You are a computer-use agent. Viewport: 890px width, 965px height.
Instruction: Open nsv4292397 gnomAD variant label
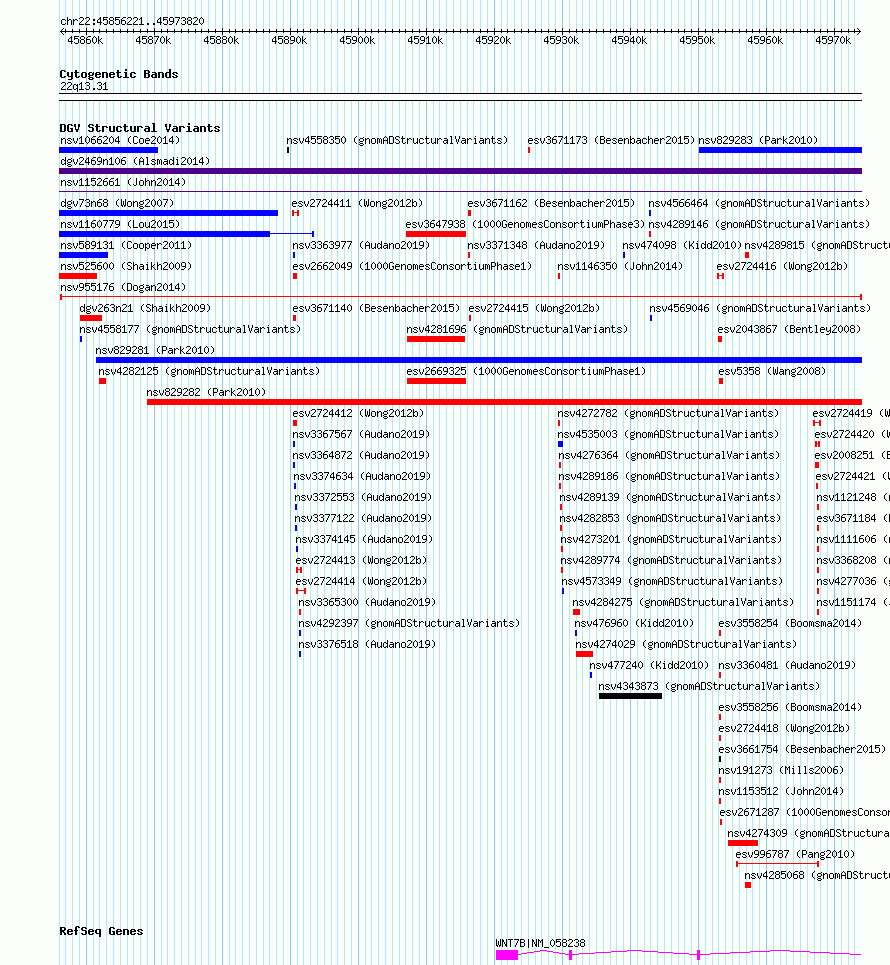pyautogui.click(x=409, y=623)
